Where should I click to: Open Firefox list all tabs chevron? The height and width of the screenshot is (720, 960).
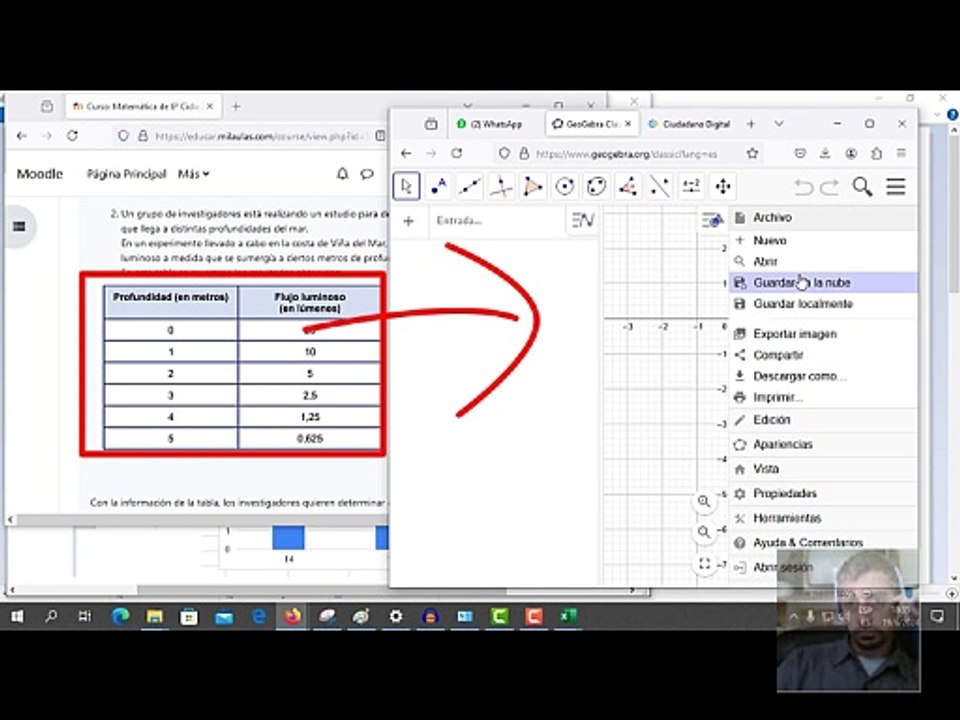[x=779, y=124]
